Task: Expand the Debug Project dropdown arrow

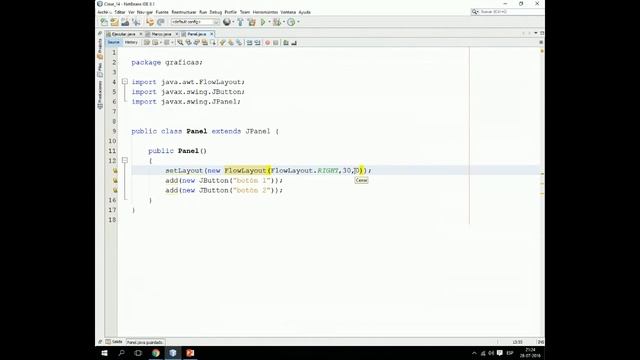Action: [x=284, y=22]
